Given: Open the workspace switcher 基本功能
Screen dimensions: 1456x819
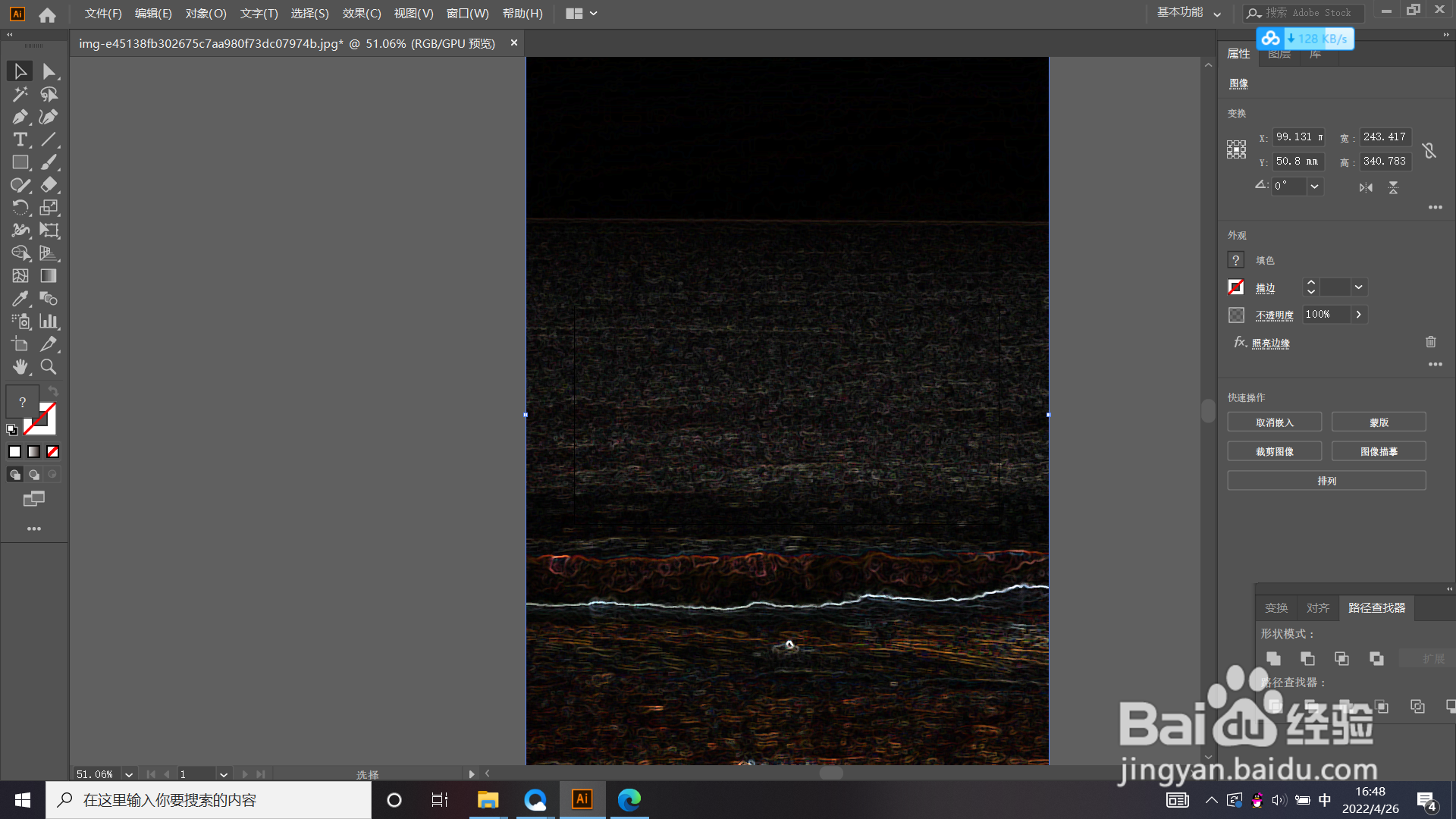Looking at the screenshot, I should pos(1188,13).
